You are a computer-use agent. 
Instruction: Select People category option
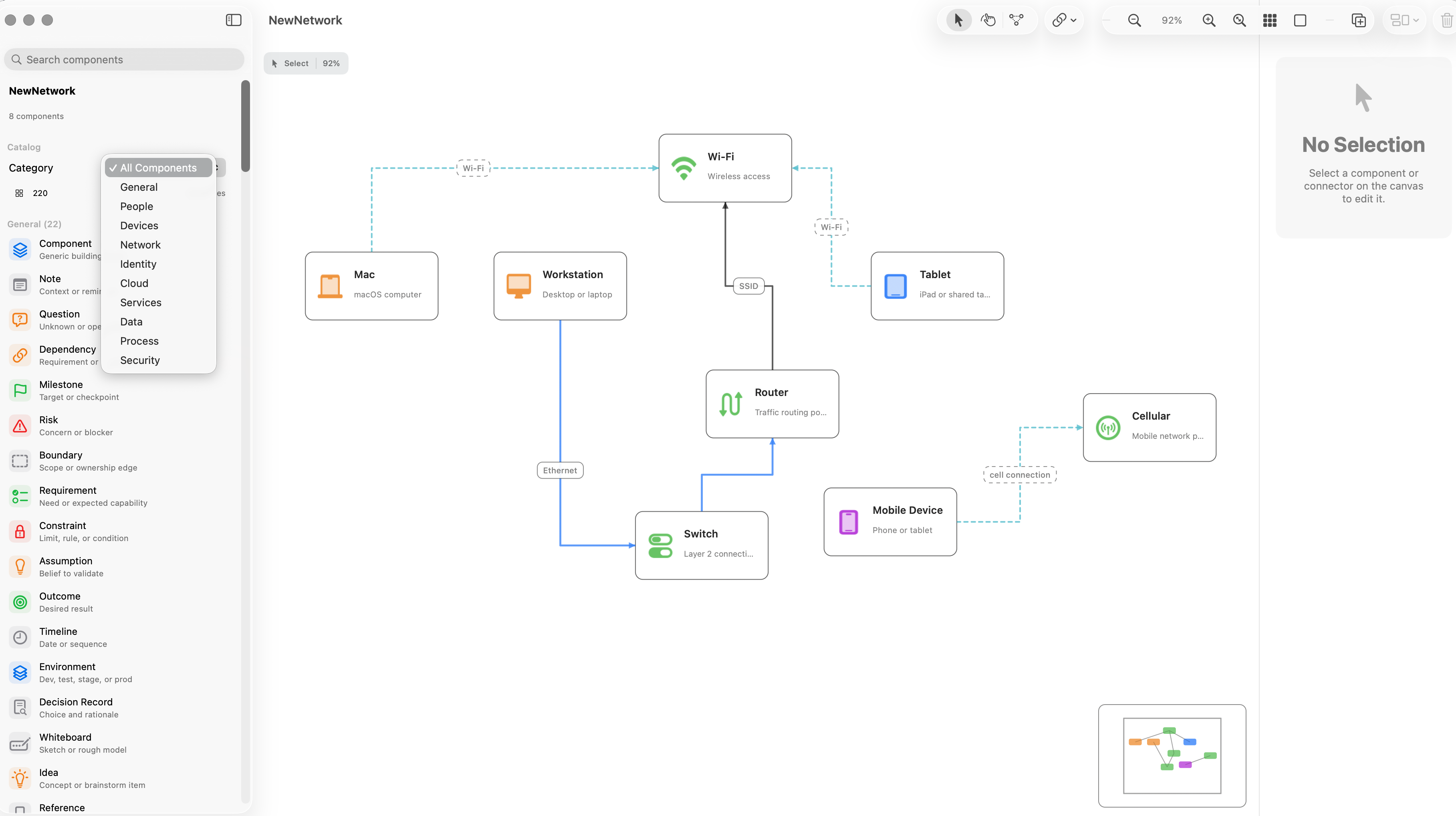tap(158, 206)
